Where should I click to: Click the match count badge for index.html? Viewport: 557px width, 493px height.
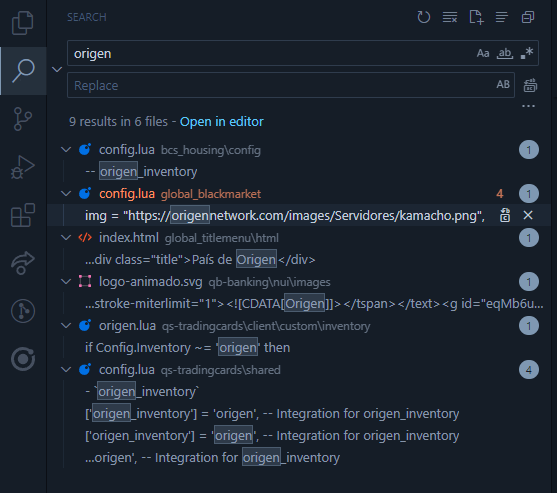click(529, 238)
